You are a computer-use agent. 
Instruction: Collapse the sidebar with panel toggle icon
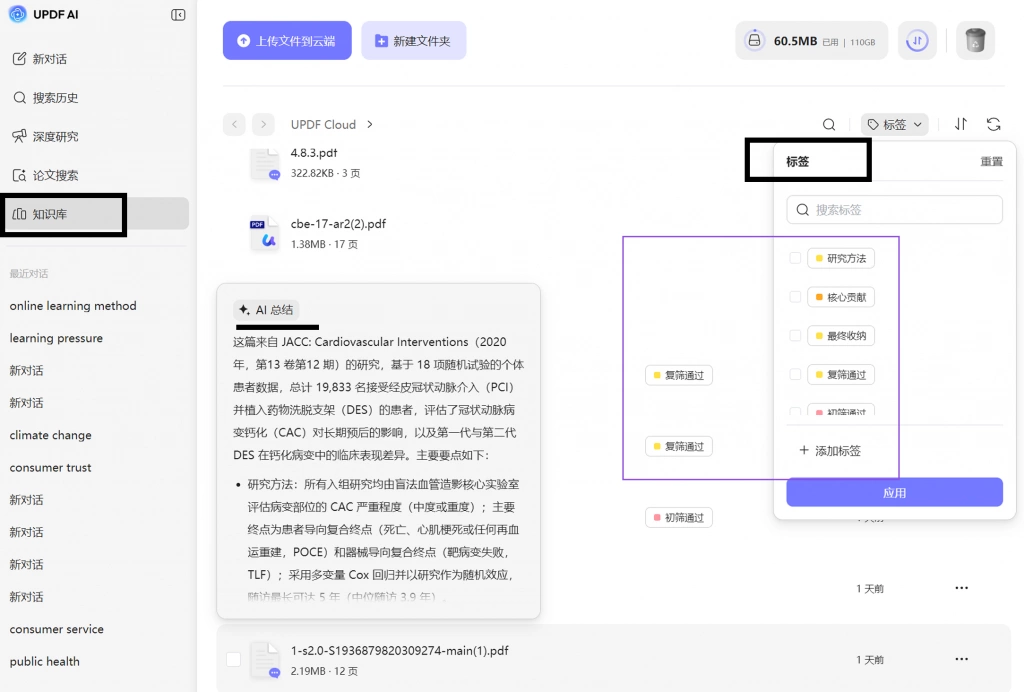click(178, 14)
